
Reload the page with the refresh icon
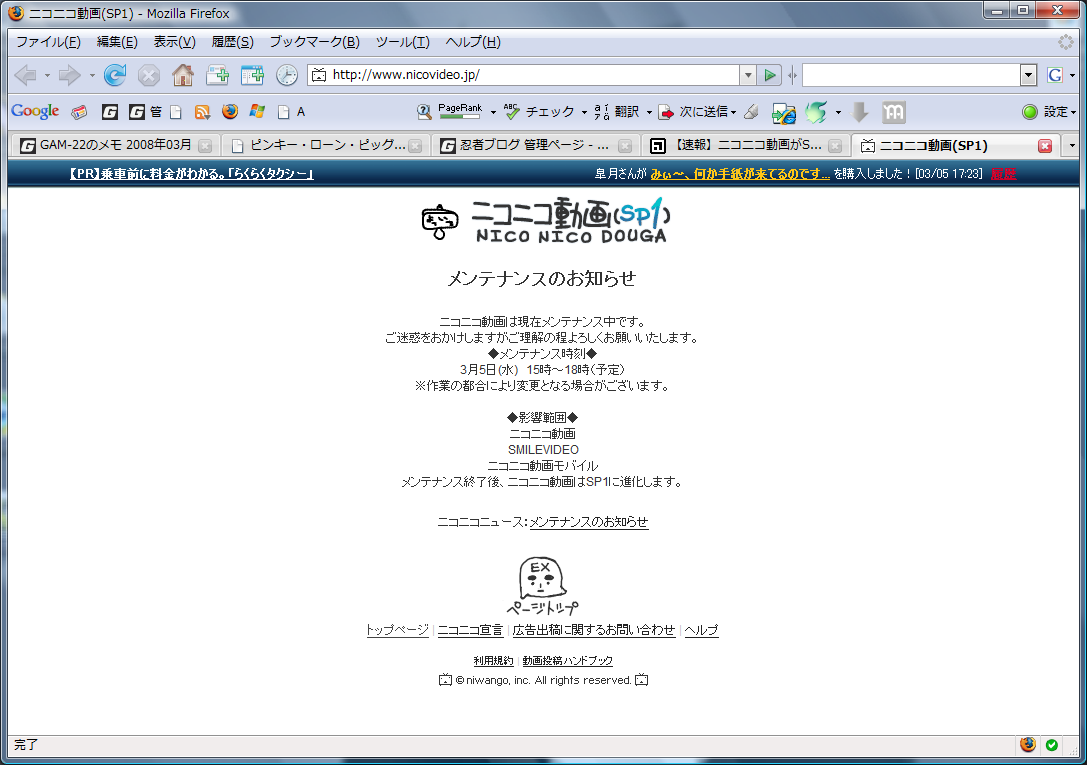(x=115, y=75)
